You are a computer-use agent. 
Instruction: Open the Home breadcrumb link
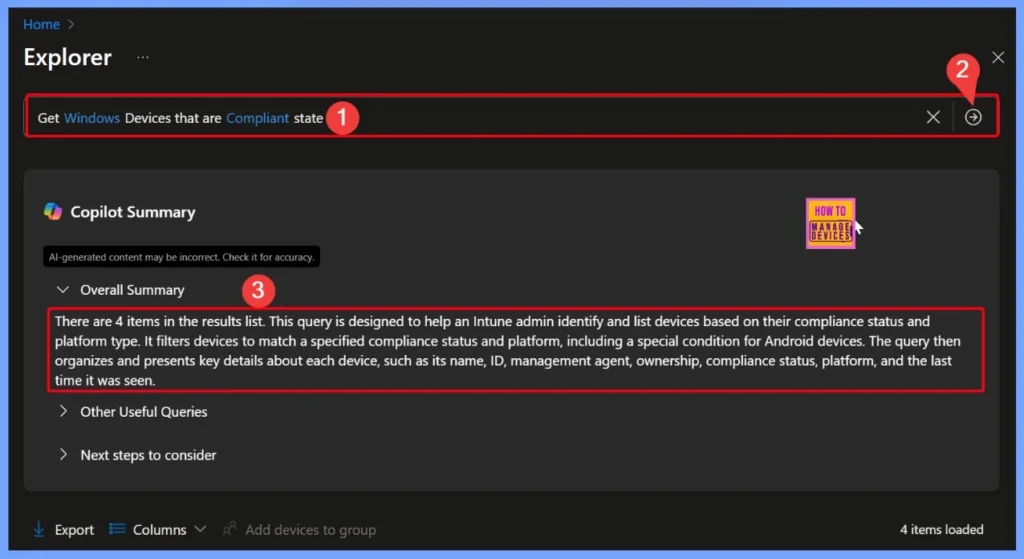(x=41, y=24)
